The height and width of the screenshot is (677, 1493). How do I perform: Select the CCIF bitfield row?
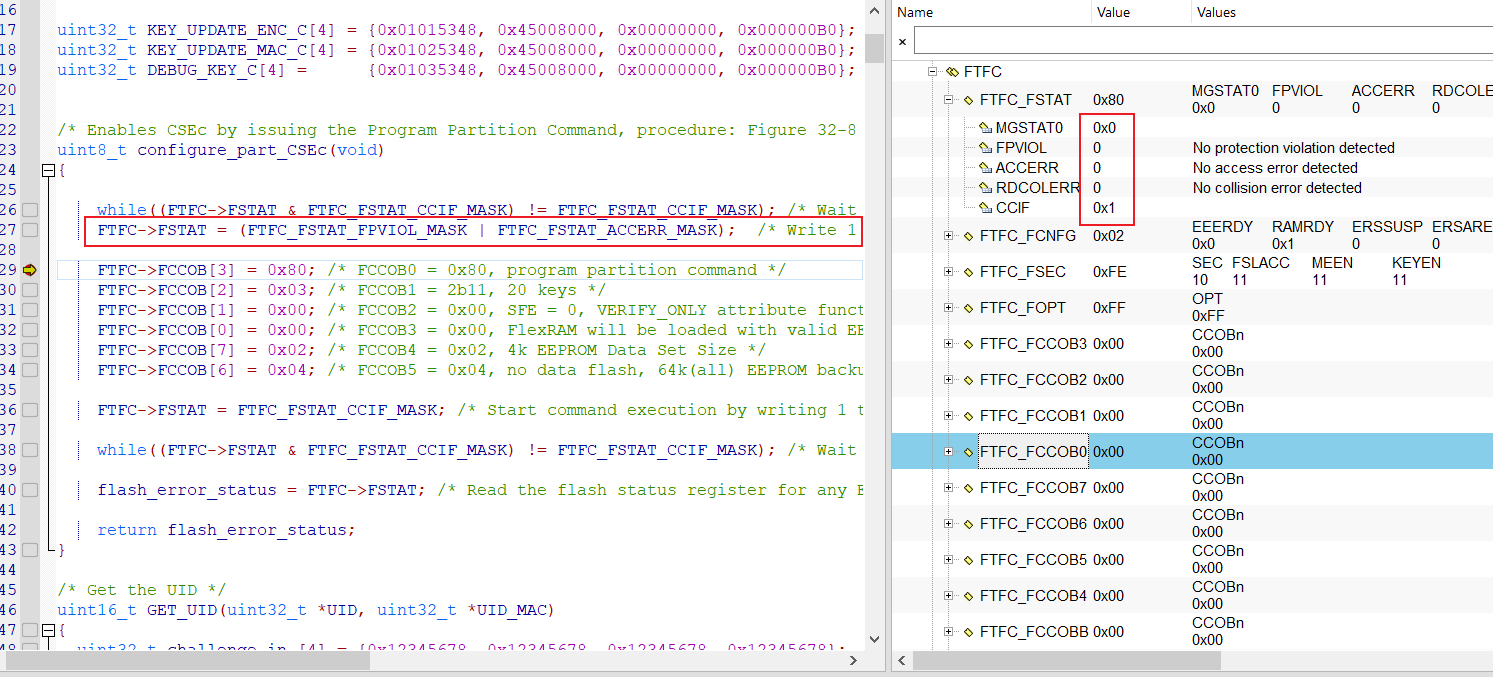tap(1192, 208)
